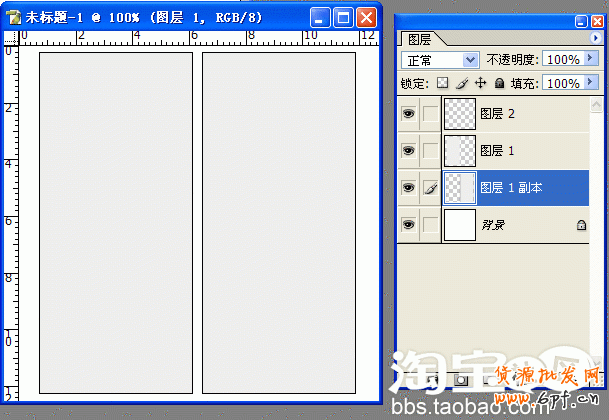The height and width of the screenshot is (420, 609).
Task: Click lock image pixels brush icon
Action: (x=461, y=84)
